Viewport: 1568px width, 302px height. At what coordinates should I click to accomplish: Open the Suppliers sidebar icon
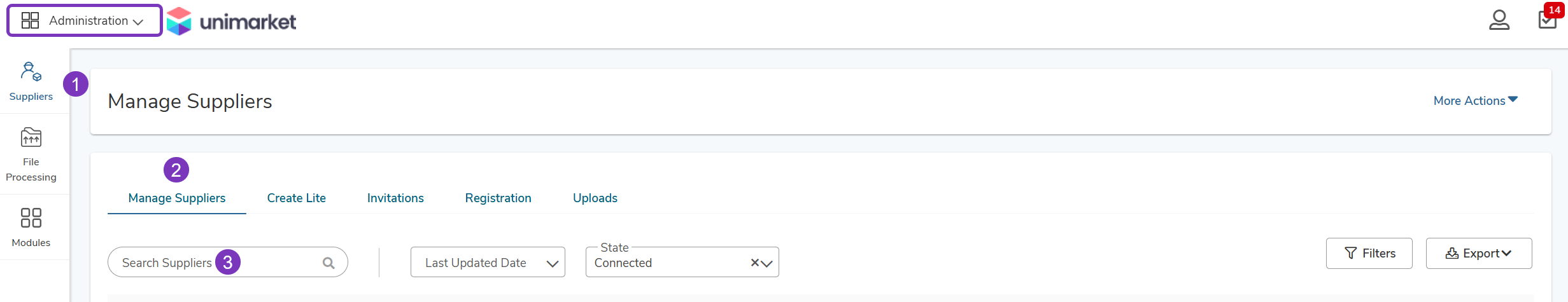[x=31, y=81]
